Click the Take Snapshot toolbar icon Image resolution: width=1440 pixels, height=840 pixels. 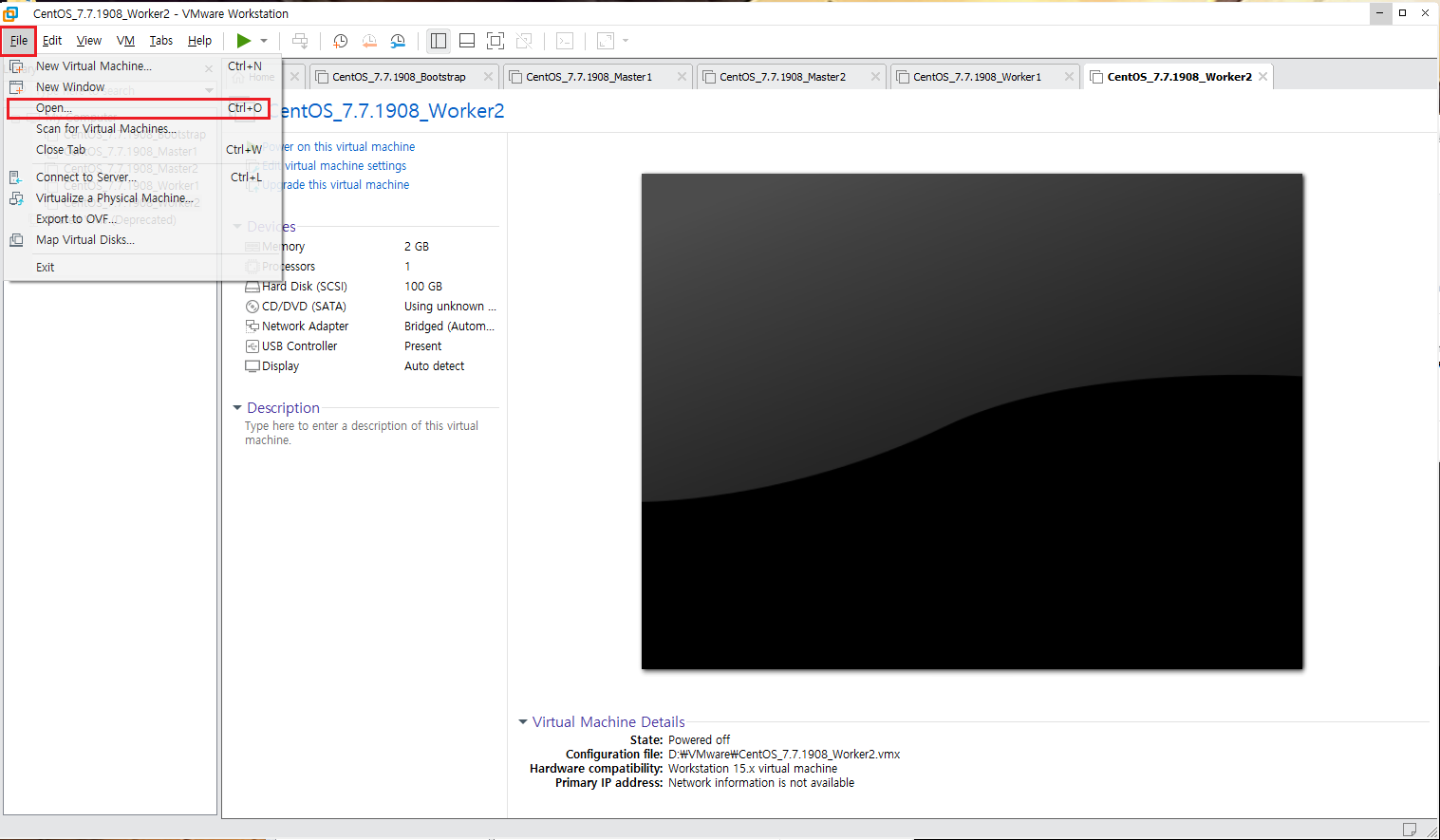(x=340, y=41)
